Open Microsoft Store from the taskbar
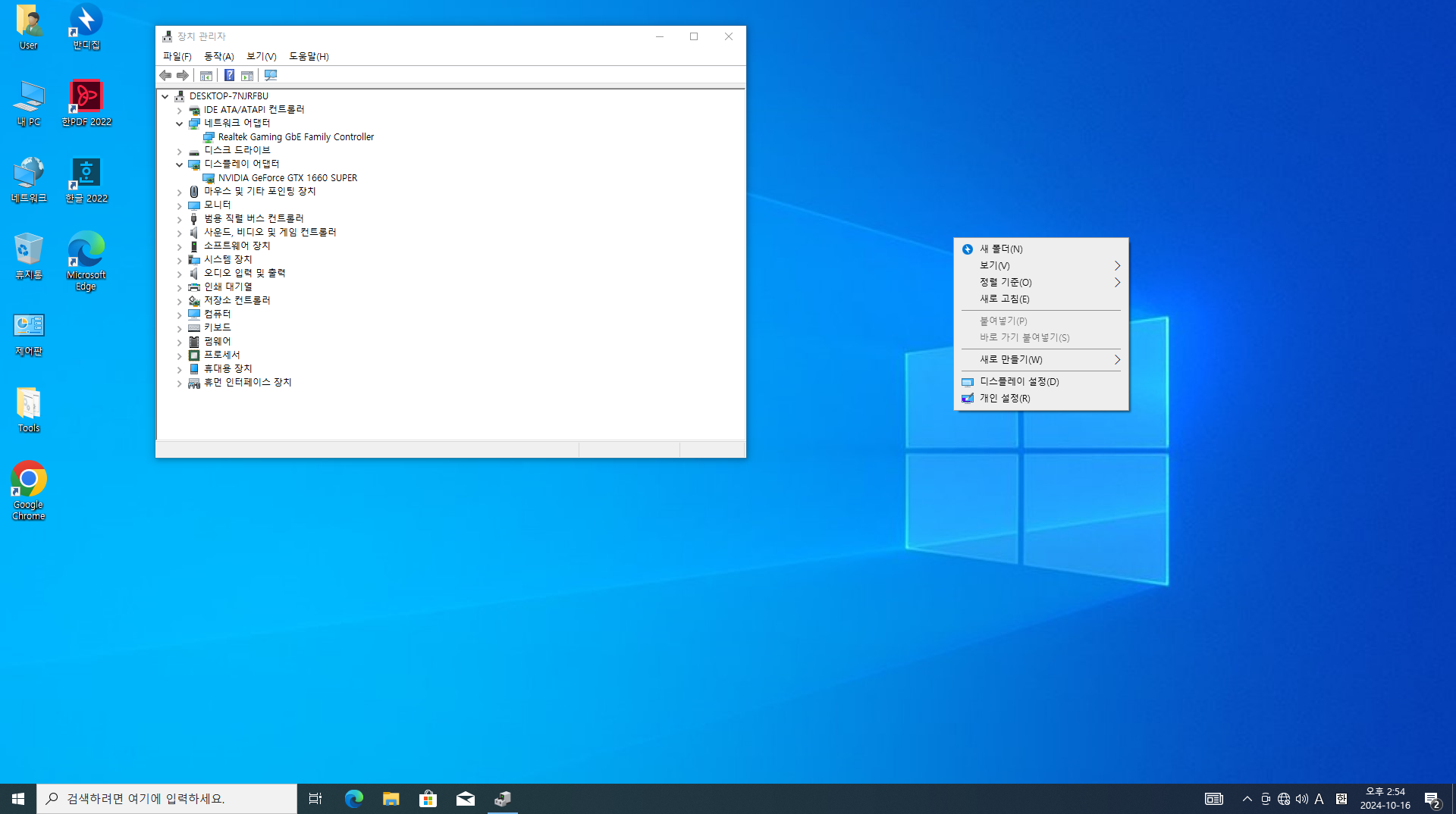Screen dimensions: 1456x814 428,799
